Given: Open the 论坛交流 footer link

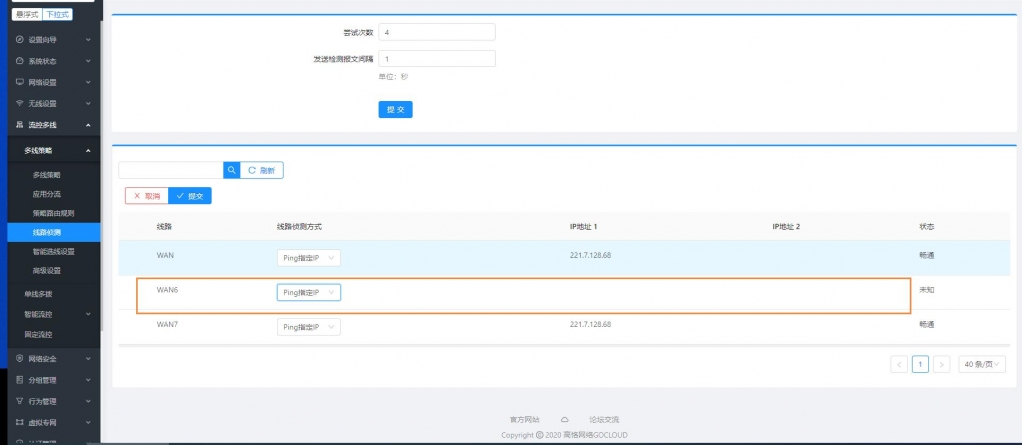Looking at the screenshot, I should (603, 419).
